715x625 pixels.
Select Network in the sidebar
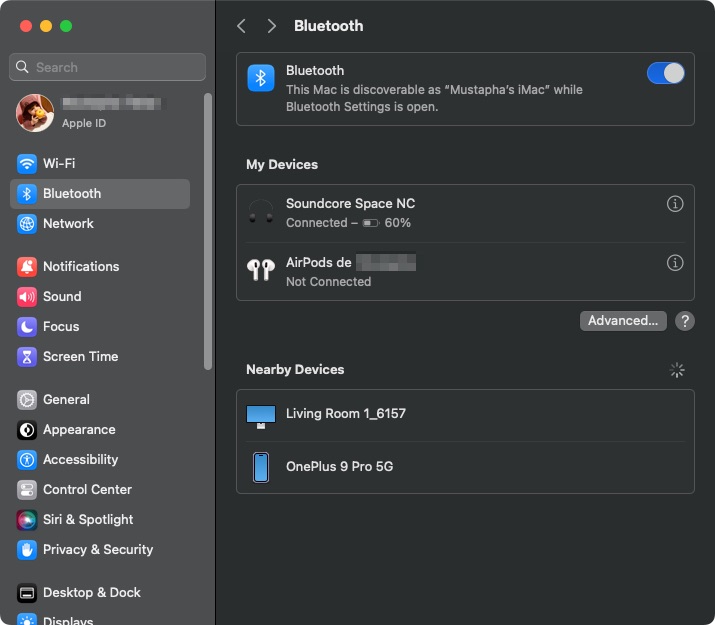pyautogui.click(x=100, y=223)
